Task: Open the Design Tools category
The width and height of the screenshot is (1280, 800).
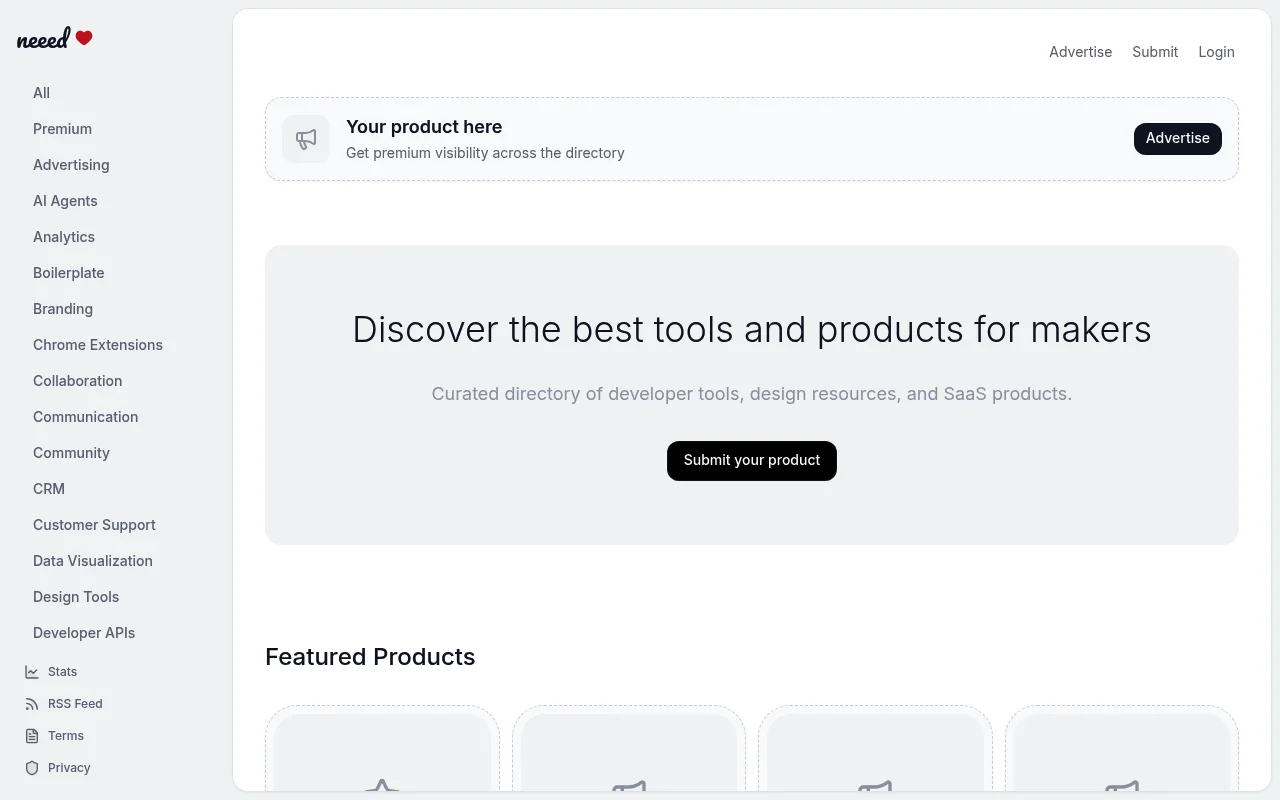Action: click(x=76, y=597)
